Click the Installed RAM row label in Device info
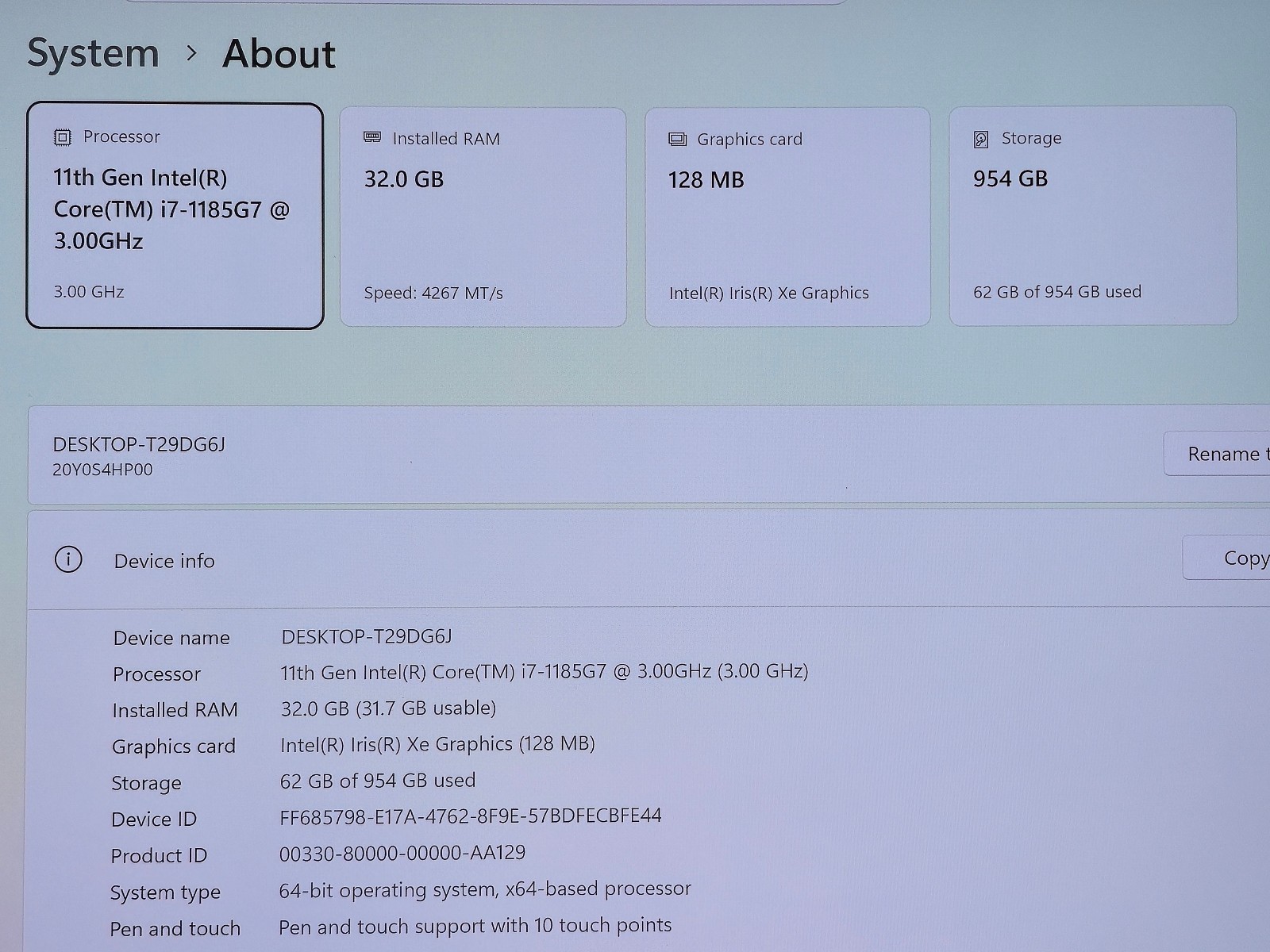The height and width of the screenshot is (952, 1270). click(175, 710)
